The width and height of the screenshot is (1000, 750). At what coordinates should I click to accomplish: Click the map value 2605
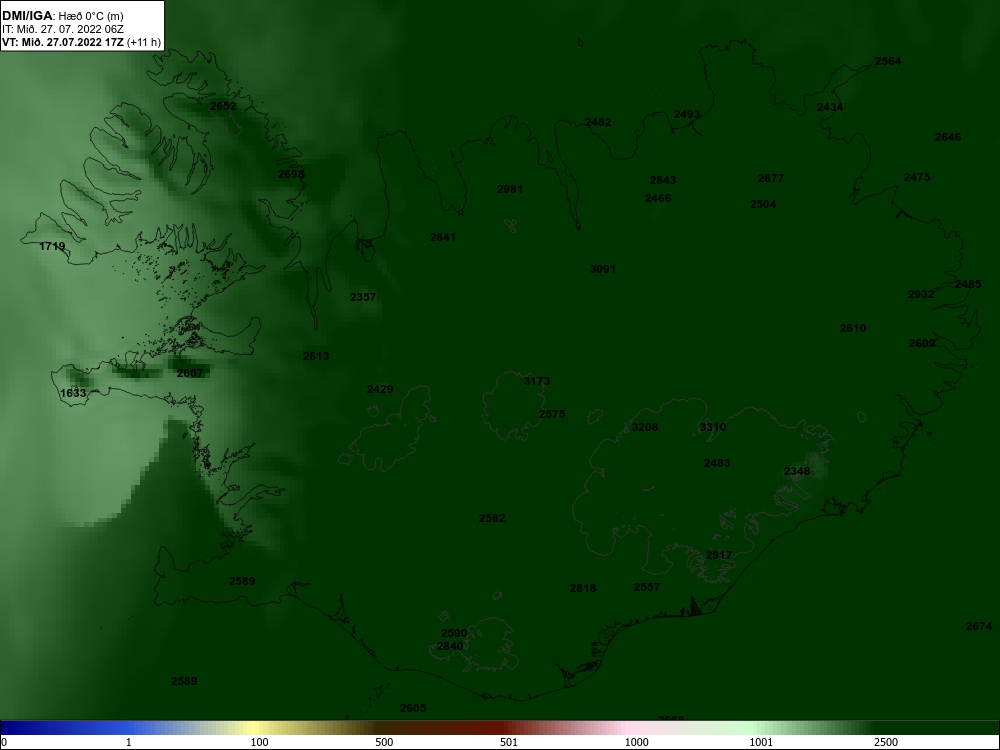point(413,709)
